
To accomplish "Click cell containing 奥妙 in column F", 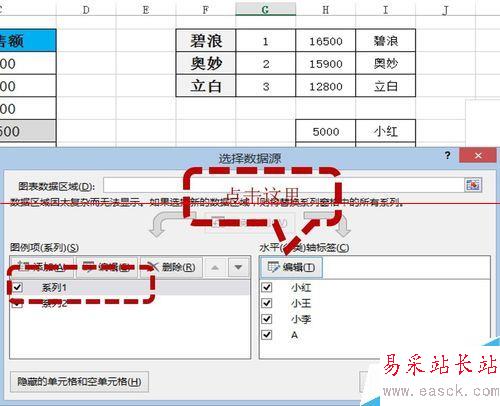I will [x=206, y=63].
